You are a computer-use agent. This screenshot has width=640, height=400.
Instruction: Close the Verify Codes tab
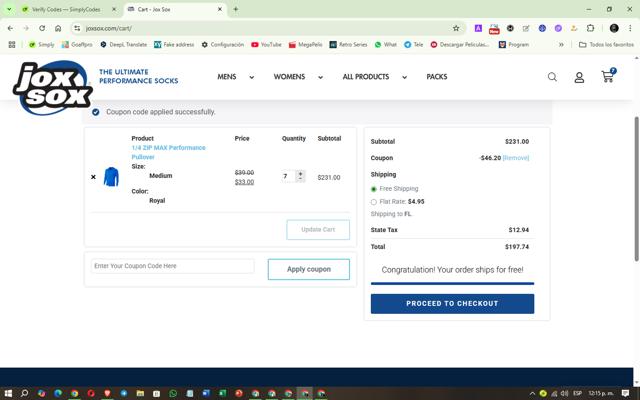click(114, 9)
